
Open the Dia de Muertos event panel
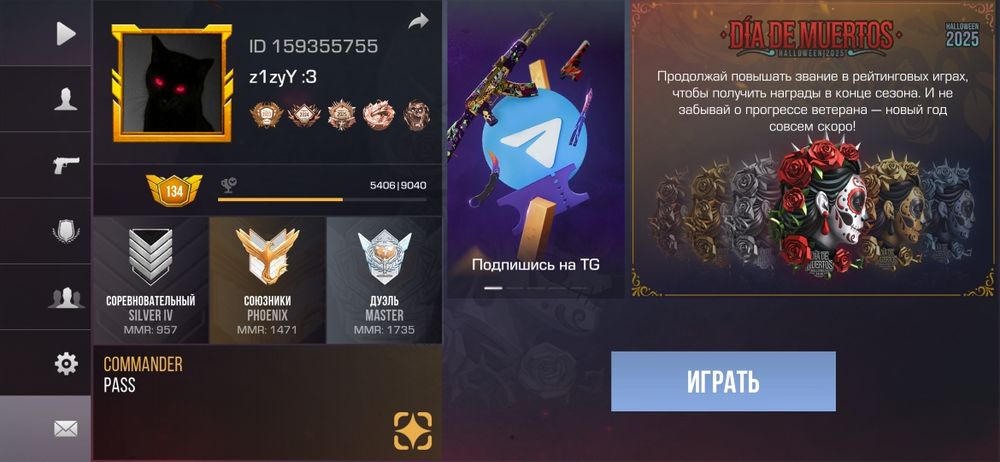point(813,149)
